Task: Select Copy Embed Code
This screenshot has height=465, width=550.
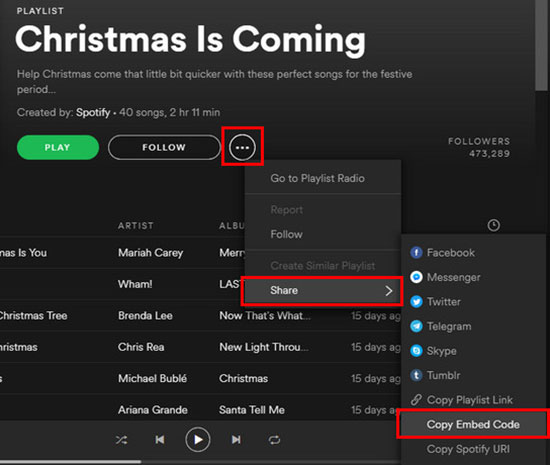Action: click(473, 424)
